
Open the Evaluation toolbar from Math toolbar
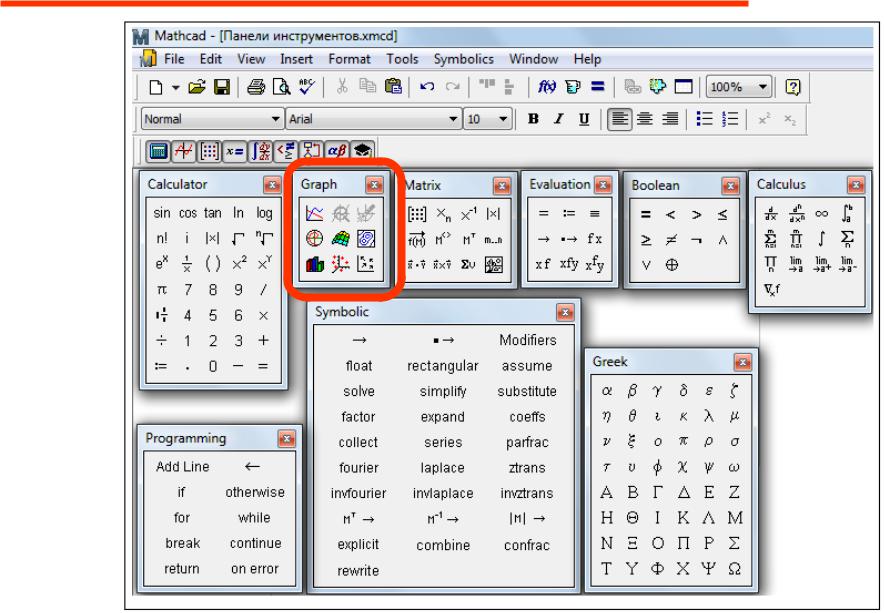[x=235, y=151]
